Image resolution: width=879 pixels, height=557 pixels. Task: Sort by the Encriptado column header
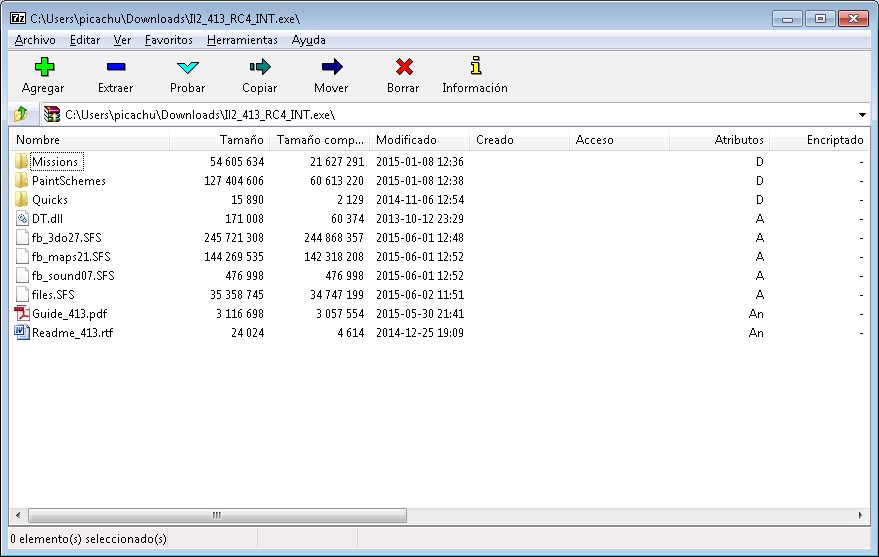pyautogui.click(x=819, y=140)
